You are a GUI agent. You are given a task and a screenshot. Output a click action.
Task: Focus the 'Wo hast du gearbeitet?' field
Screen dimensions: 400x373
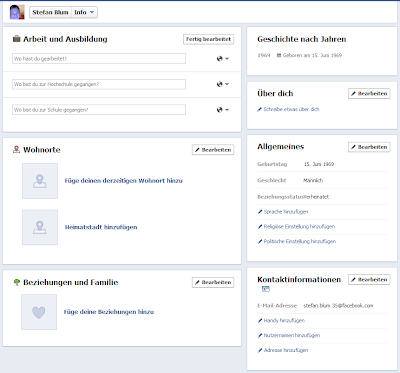pos(99,59)
